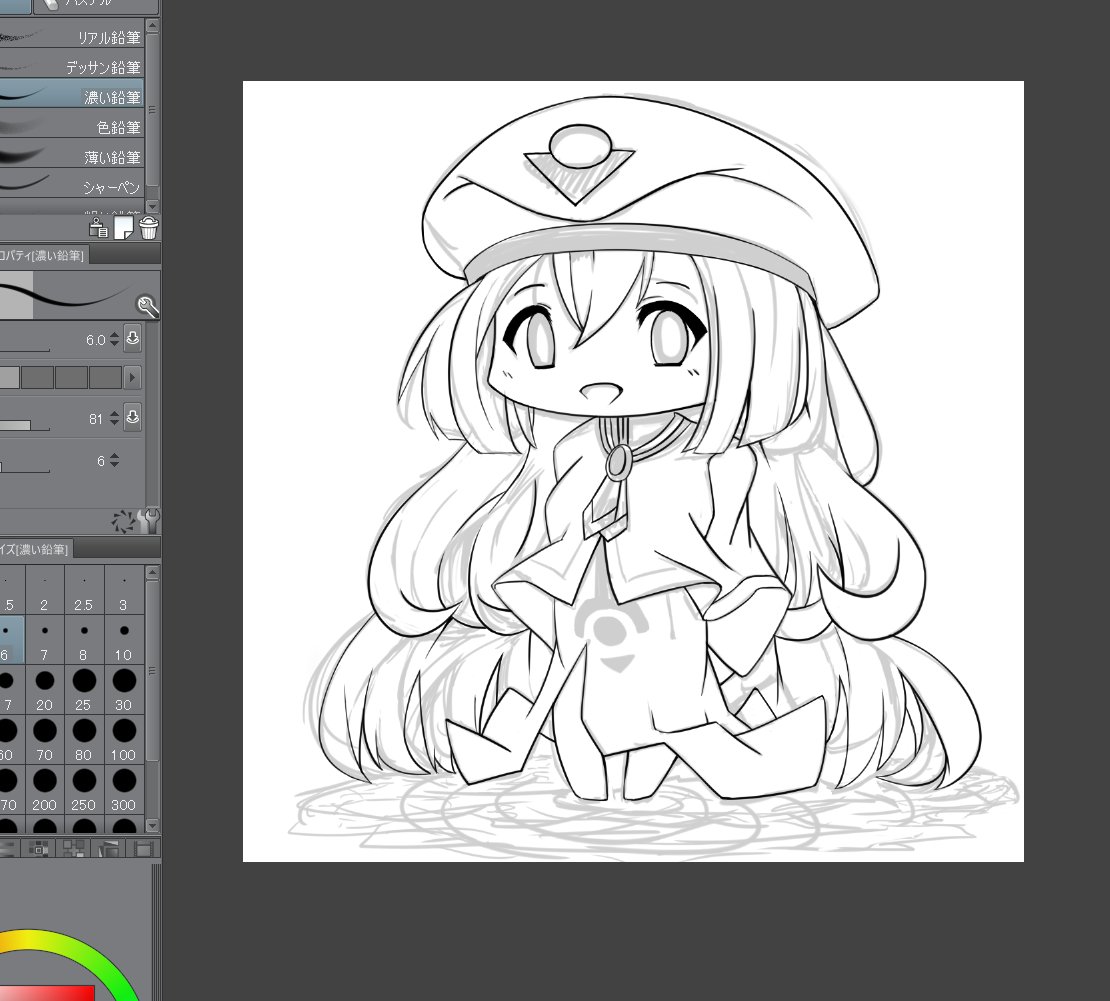The width and height of the screenshot is (1110, 1001).
Task: Copy the current sub tool icon
Action: [x=98, y=228]
